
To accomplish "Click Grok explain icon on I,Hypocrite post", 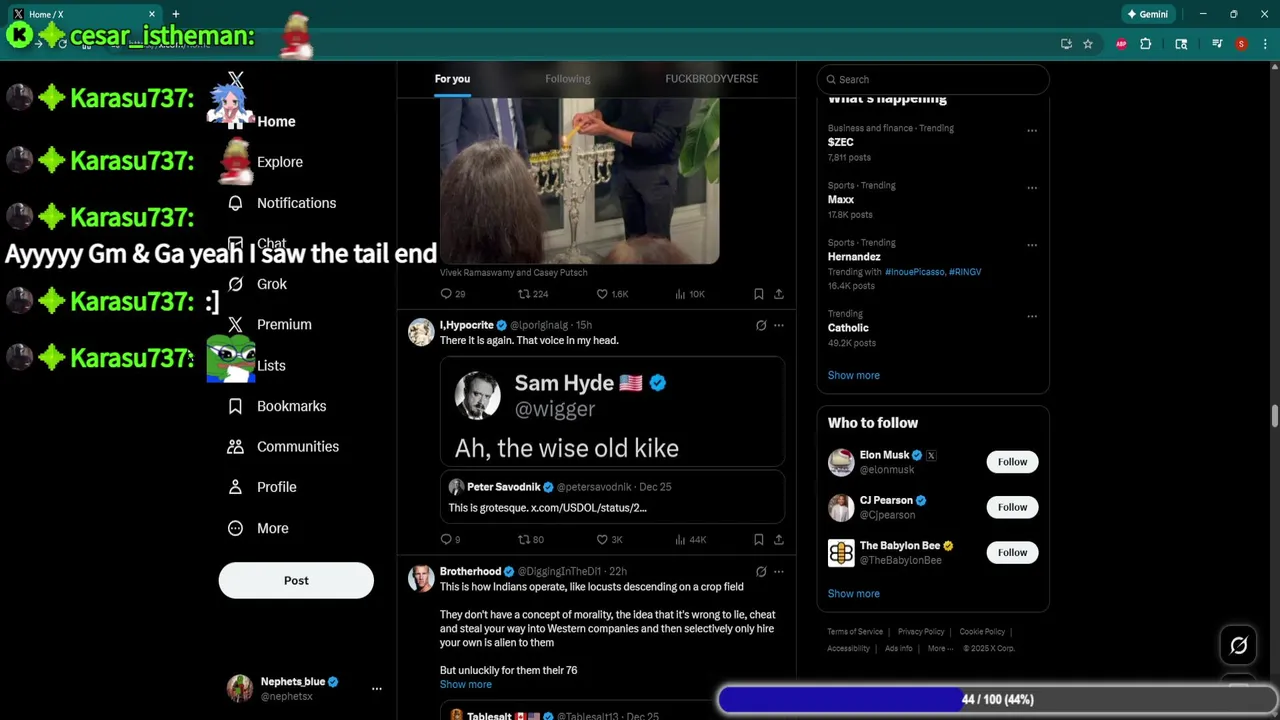I will click(x=761, y=325).
